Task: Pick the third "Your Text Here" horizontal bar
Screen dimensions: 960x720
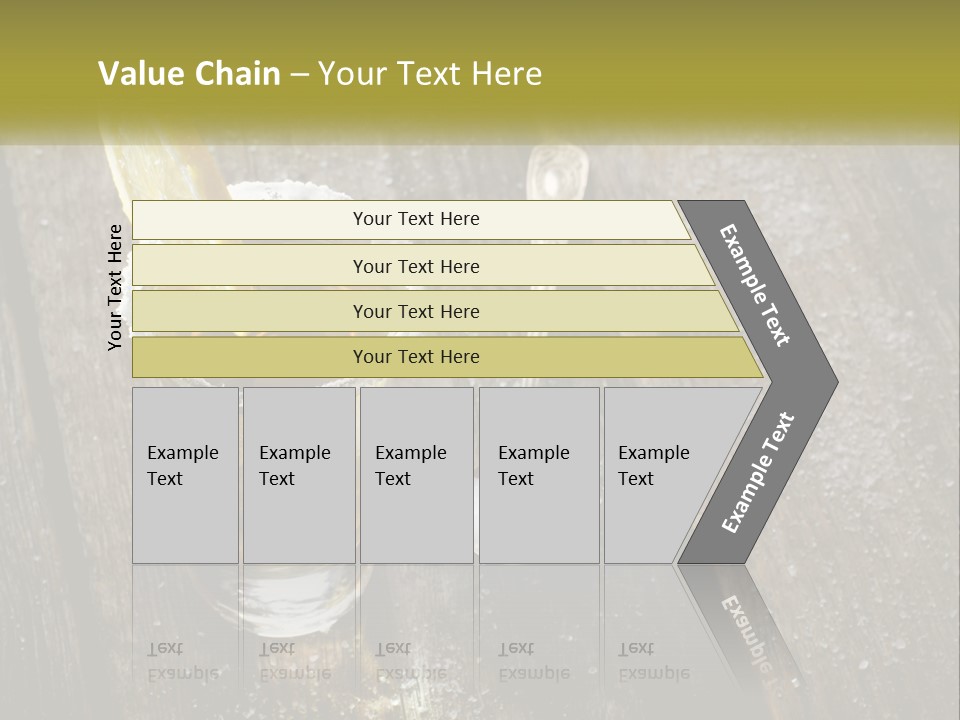Action: point(415,311)
